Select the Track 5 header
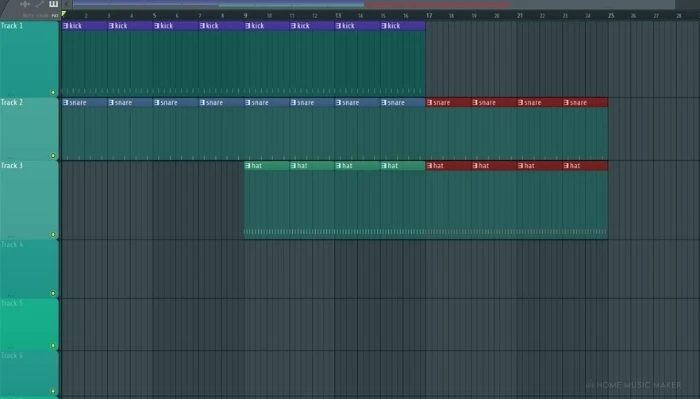The width and height of the screenshot is (700, 399). (29, 324)
